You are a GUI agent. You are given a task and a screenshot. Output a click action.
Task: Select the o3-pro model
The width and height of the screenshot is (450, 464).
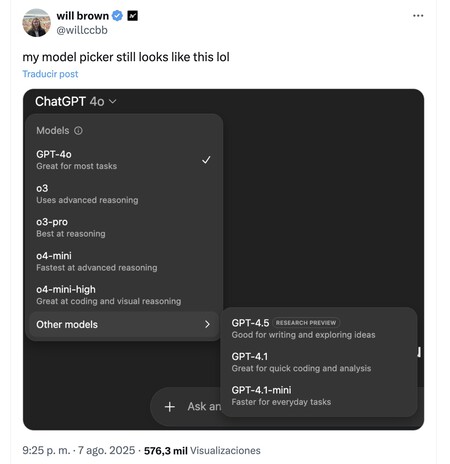[123, 228]
